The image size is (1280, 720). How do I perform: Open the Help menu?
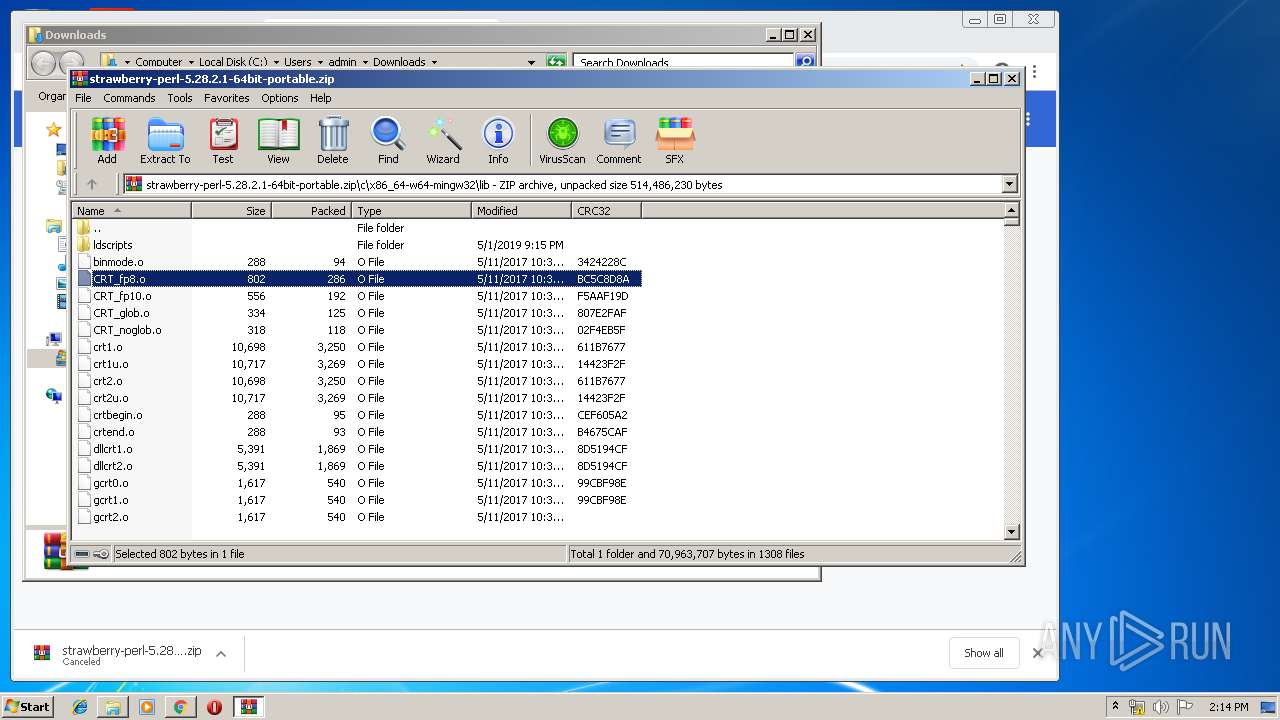coord(321,98)
